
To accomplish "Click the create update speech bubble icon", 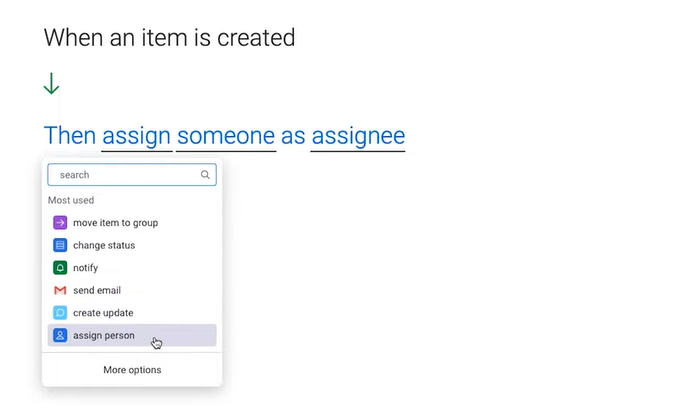I will point(60,313).
